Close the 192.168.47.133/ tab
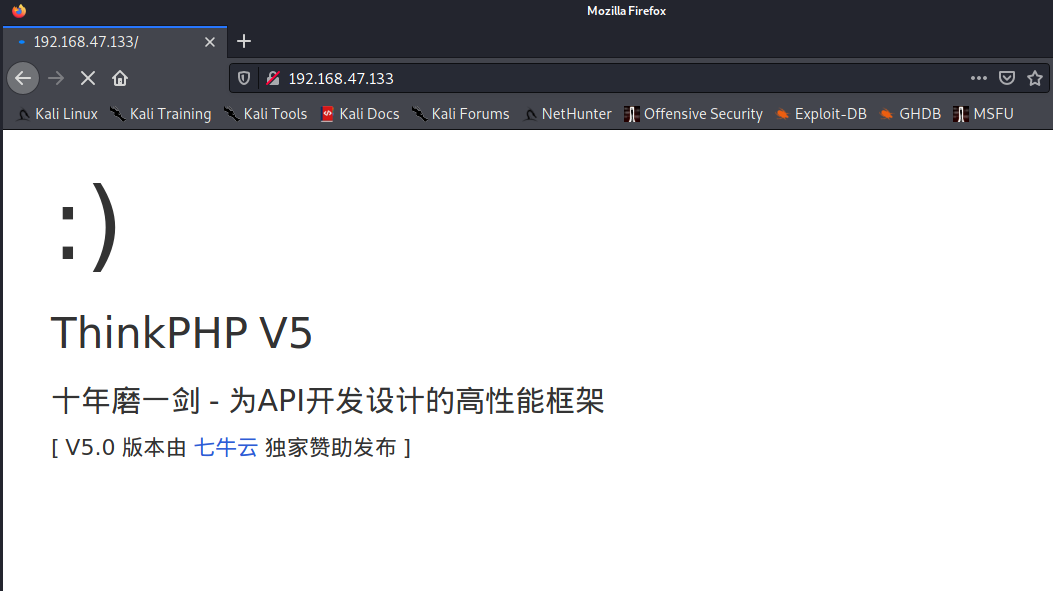This screenshot has width=1053, height=591. [210, 42]
